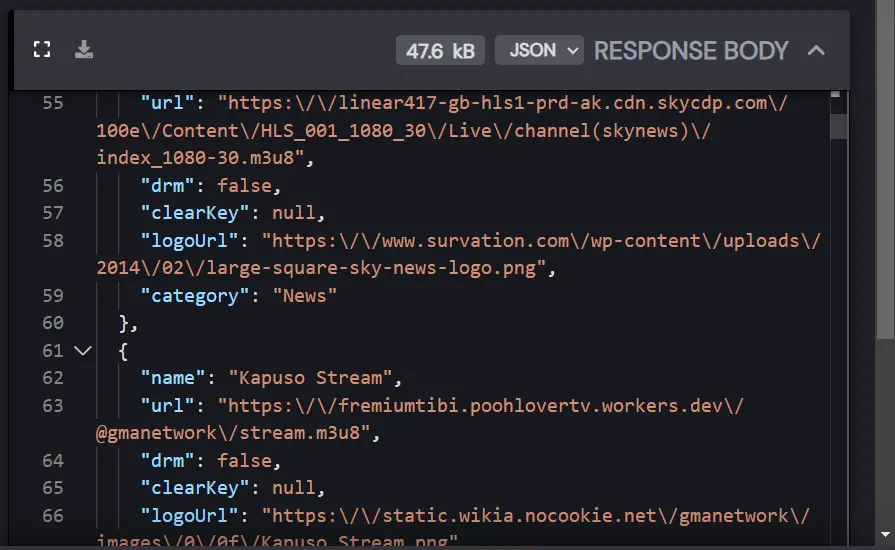The width and height of the screenshot is (895, 550).
Task: Click the inner code scrollbar thumb
Action: (838, 126)
